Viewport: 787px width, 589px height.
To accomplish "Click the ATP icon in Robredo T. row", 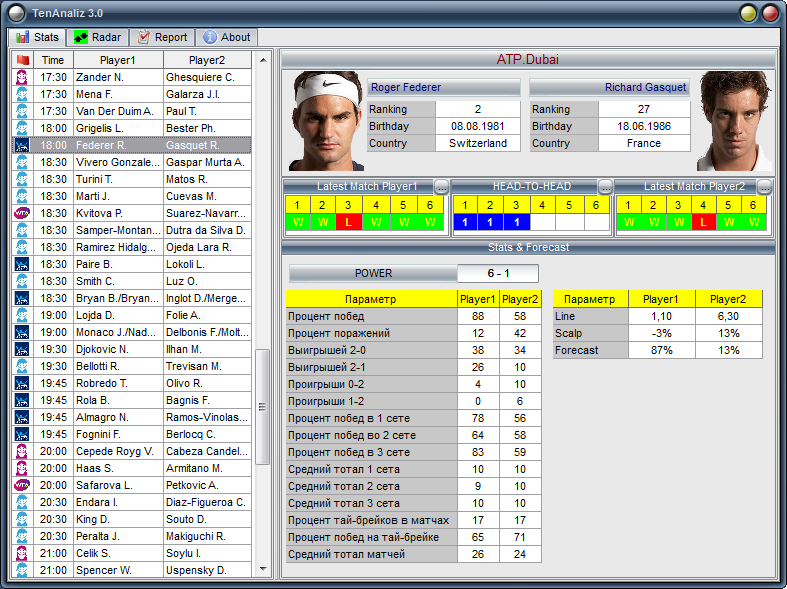I will pos(22,384).
